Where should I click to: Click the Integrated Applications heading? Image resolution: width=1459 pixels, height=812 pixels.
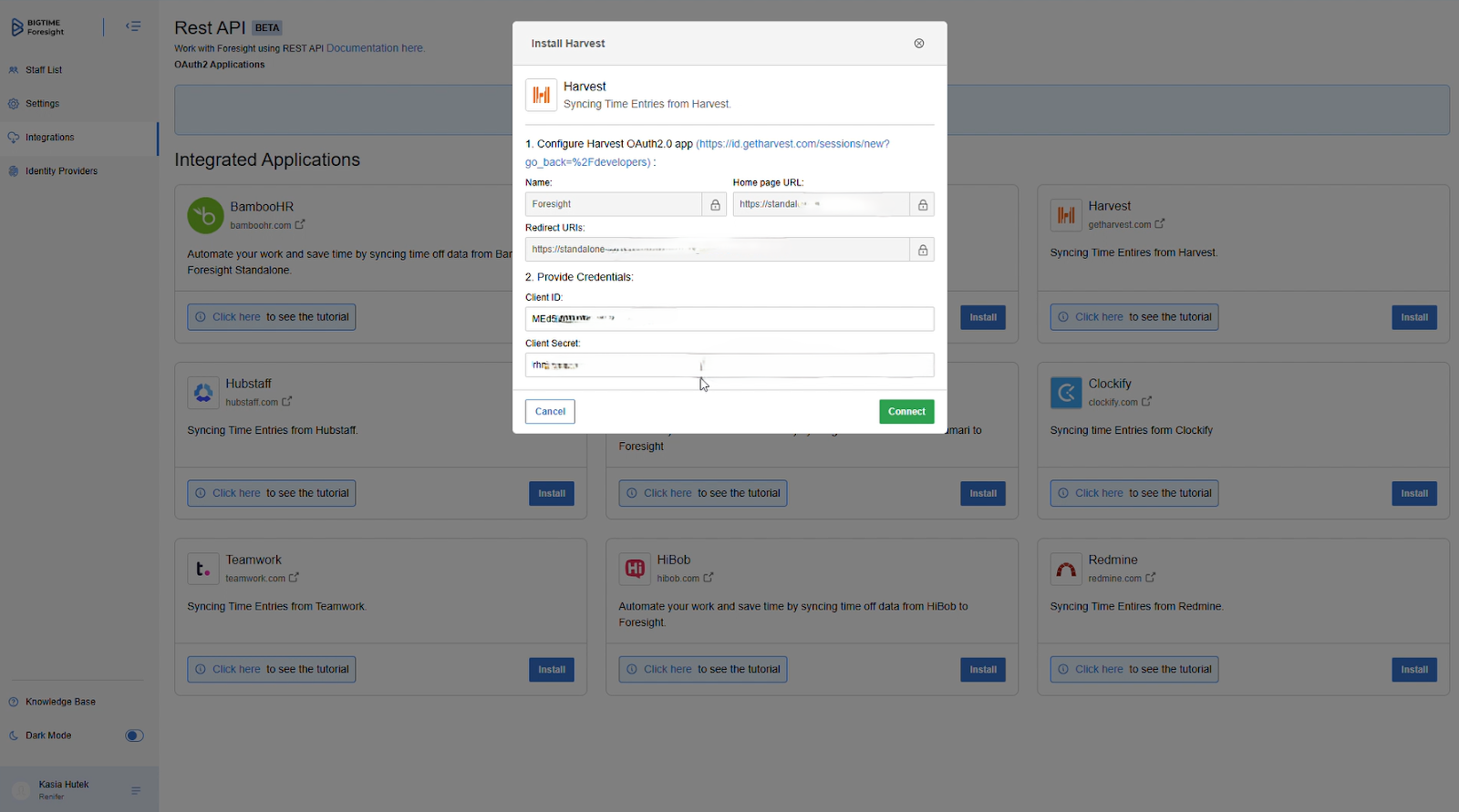(x=267, y=159)
